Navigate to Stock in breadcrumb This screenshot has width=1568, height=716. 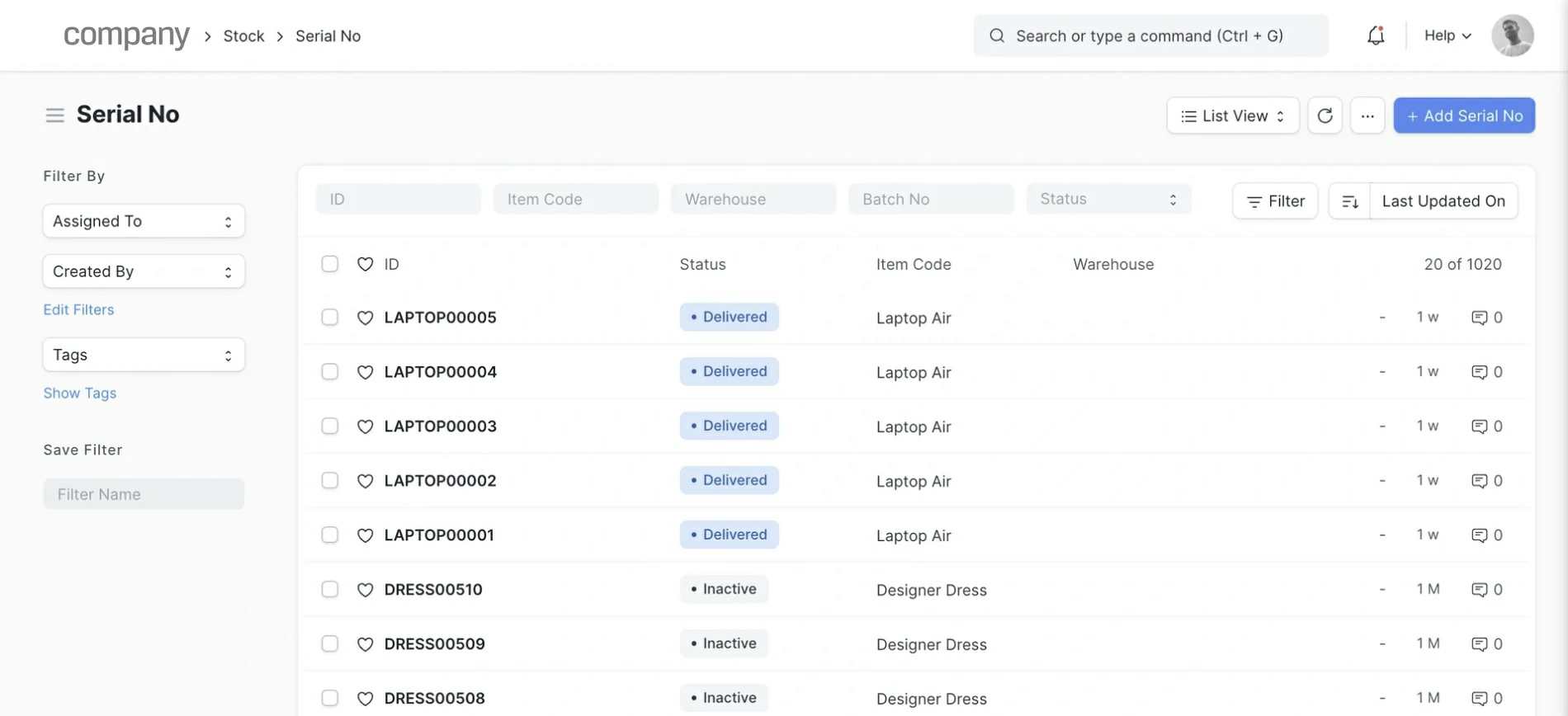[x=243, y=36]
